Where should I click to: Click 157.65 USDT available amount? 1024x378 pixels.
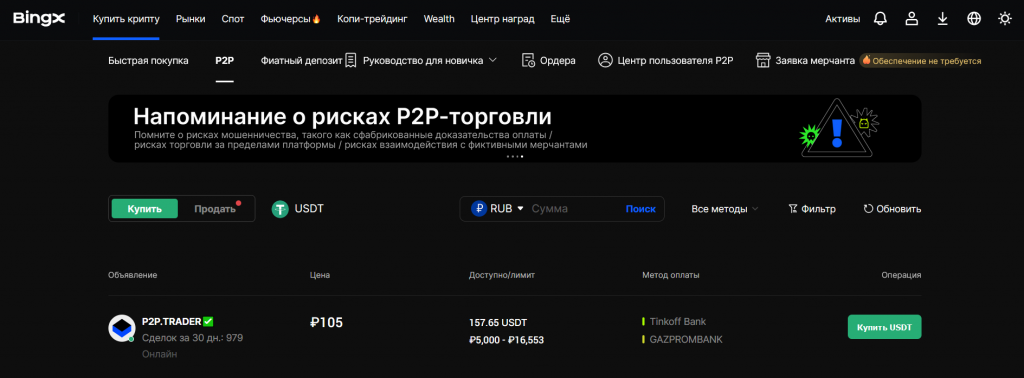tap(498, 323)
